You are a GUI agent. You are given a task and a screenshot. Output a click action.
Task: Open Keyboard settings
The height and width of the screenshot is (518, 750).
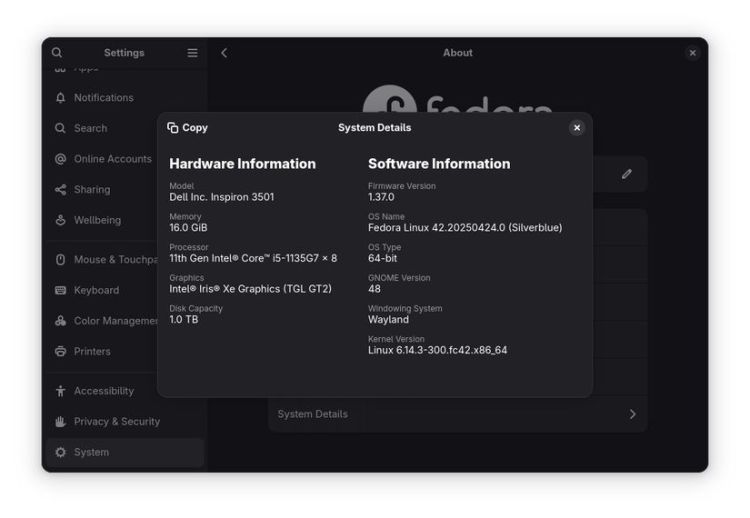pyautogui.click(x=96, y=291)
